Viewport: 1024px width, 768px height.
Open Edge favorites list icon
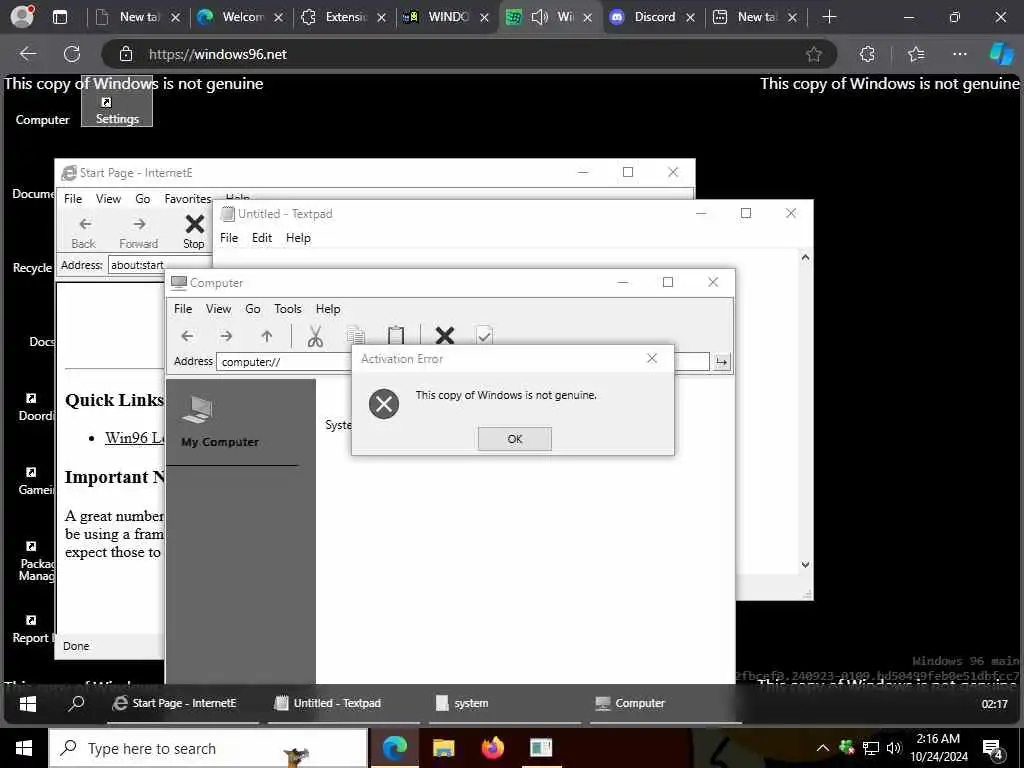(x=916, y=54)
